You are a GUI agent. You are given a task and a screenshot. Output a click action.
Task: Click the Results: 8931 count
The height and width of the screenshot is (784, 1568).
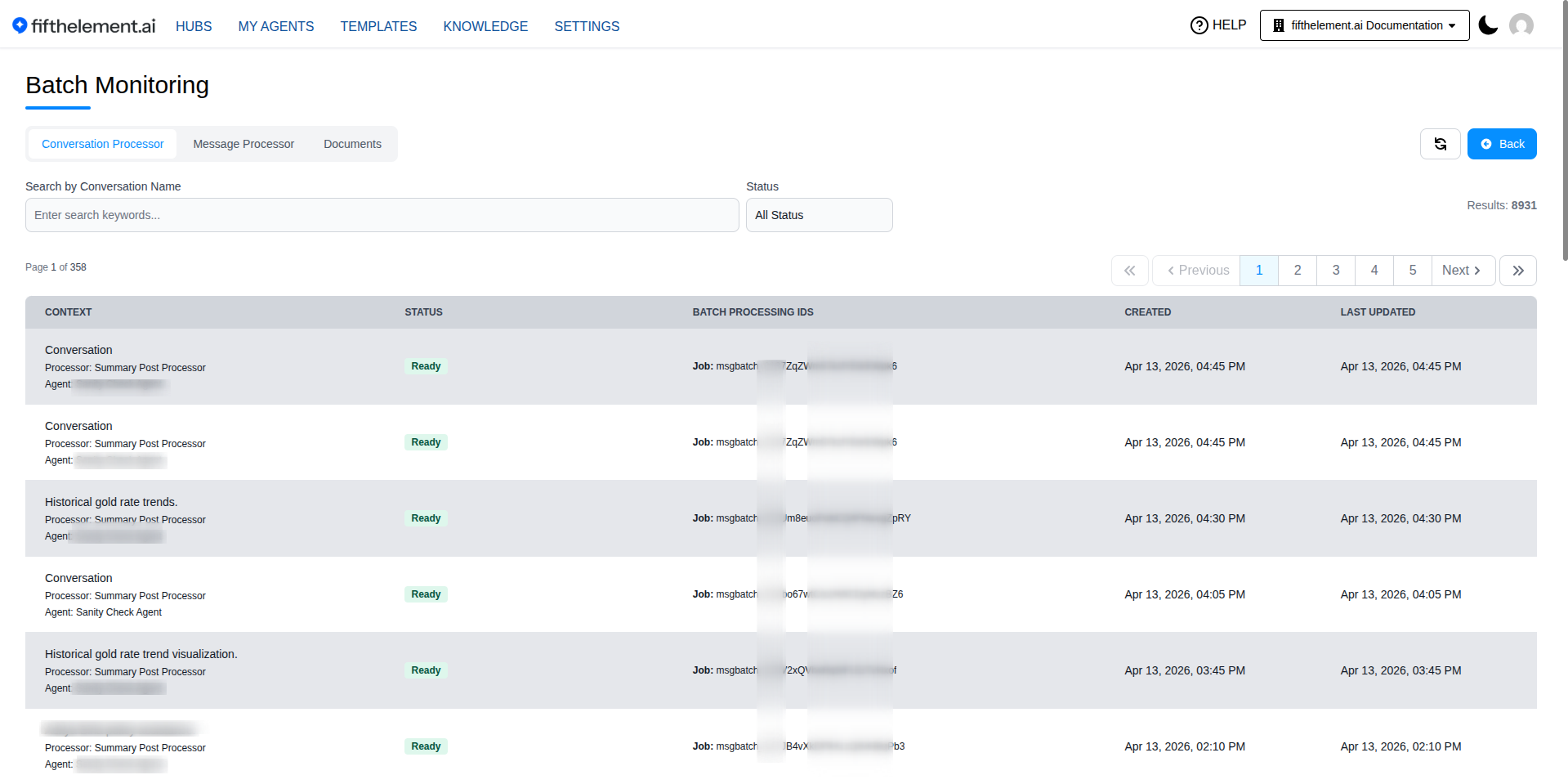[x=1502, y=205]
